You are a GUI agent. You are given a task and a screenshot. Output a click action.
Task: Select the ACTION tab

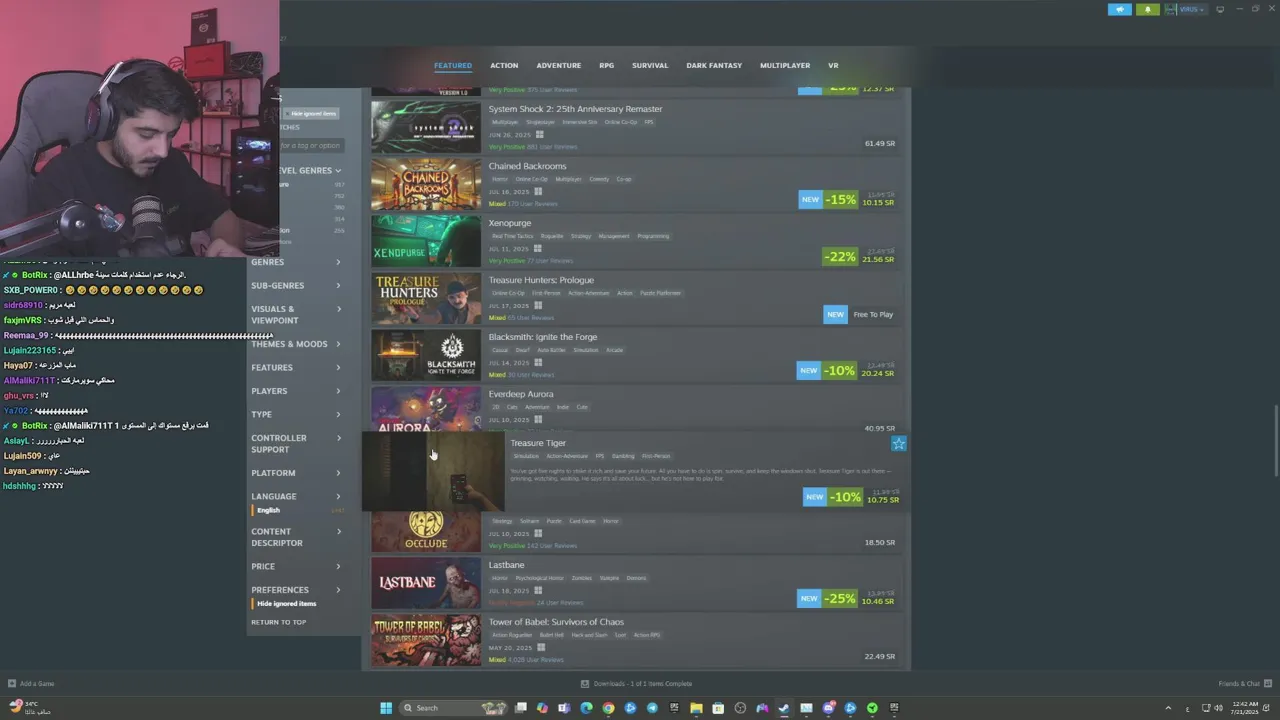tap(504, 66)
